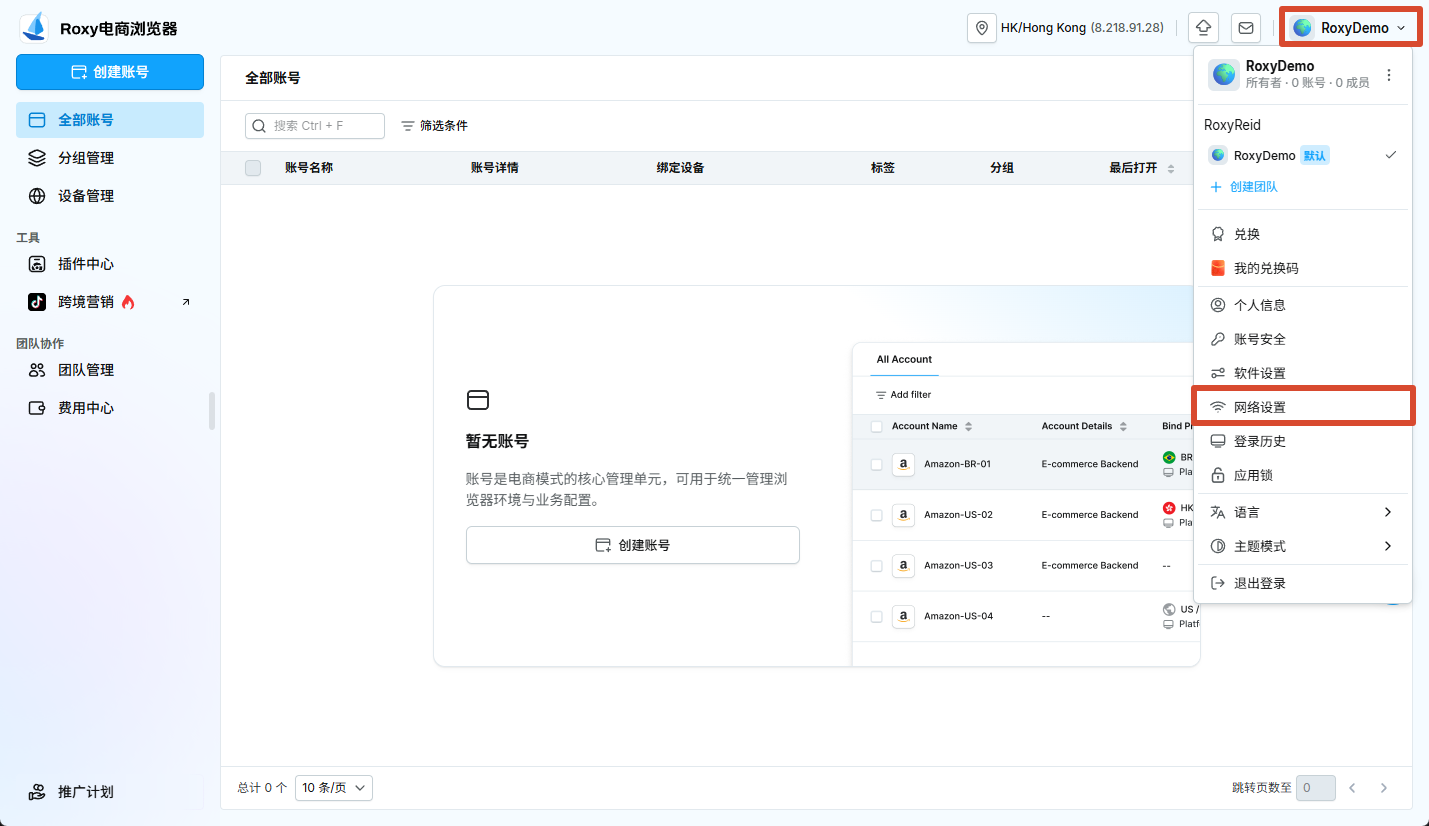This screenshot has width=1429, height=826.
Task: Click the 团队管理 people icon
Action: click(x=37, y=370)
